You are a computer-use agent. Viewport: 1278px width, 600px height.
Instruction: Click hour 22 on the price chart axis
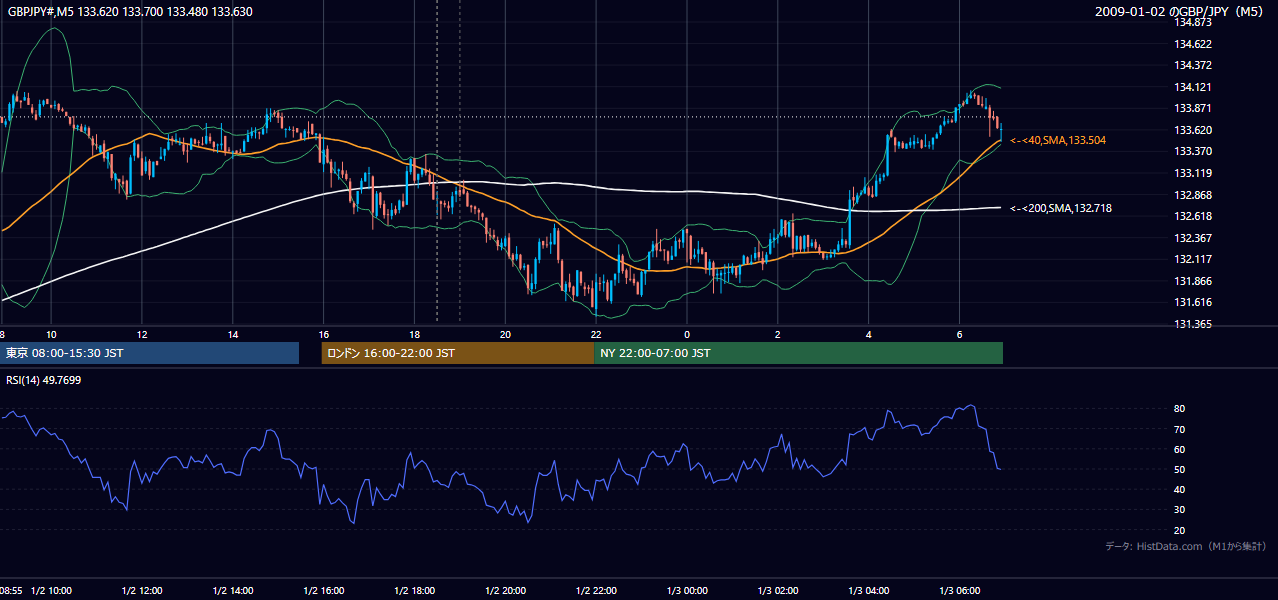[596, 334]
